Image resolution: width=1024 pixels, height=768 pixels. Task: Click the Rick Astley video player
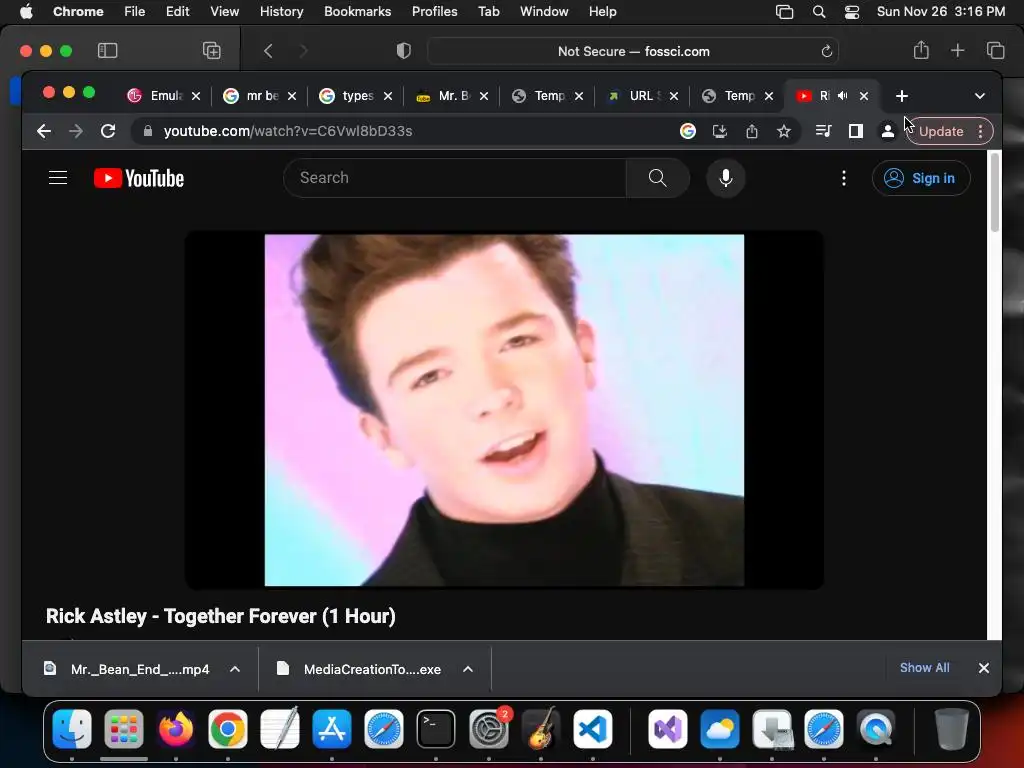(504, 410)
